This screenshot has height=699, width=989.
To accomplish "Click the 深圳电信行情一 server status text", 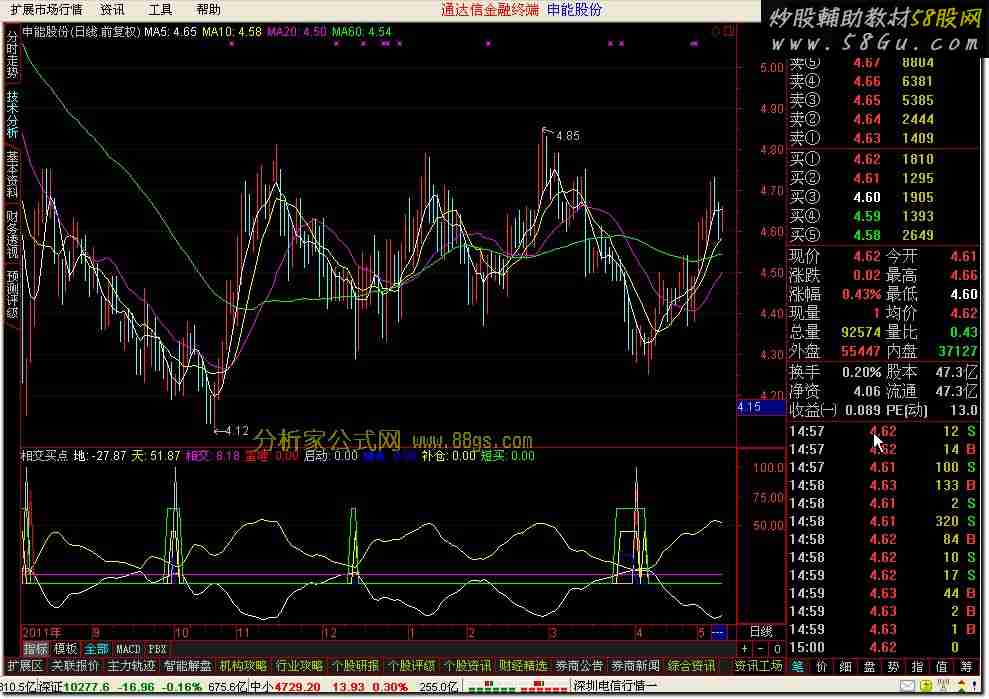I will tap(616, 686).
